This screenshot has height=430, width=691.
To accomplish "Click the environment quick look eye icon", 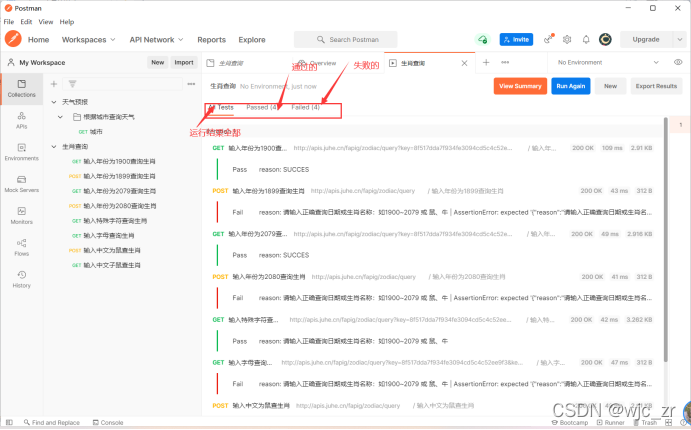I will 678,62.
